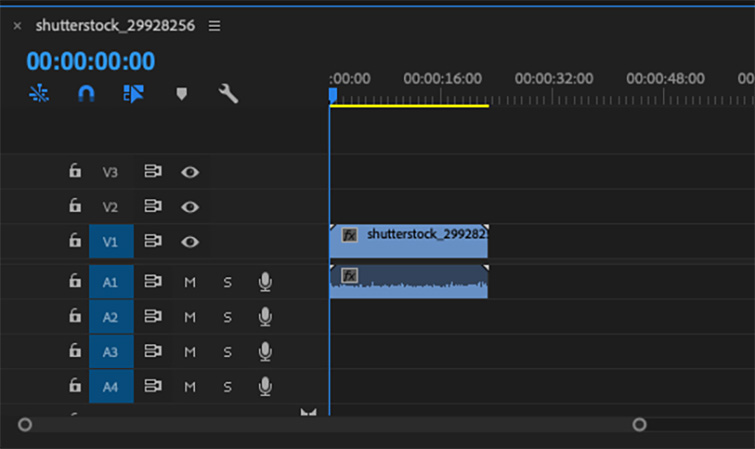The image size is (755, 449).
Task: Enable voice-over record on A1 track
Action: tap(265, 283)
